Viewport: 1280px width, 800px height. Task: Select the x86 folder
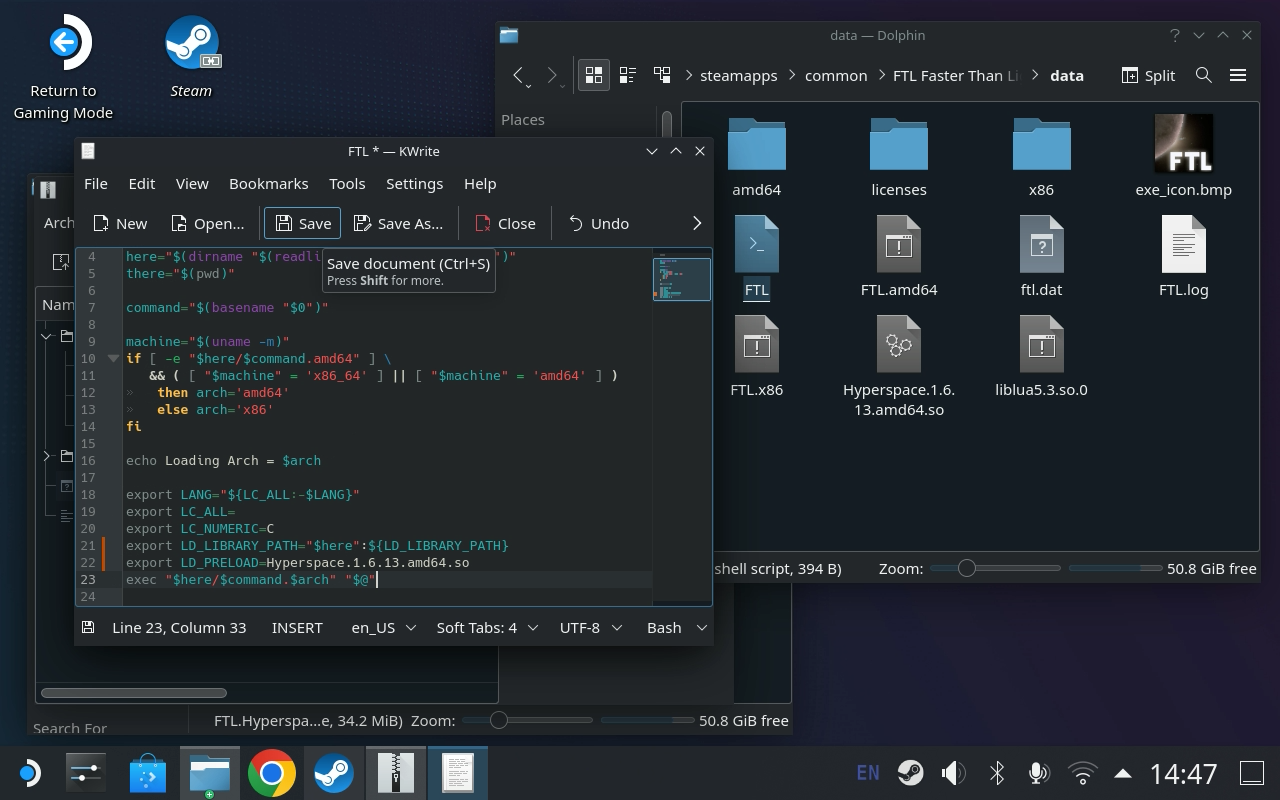(1041, 158)
